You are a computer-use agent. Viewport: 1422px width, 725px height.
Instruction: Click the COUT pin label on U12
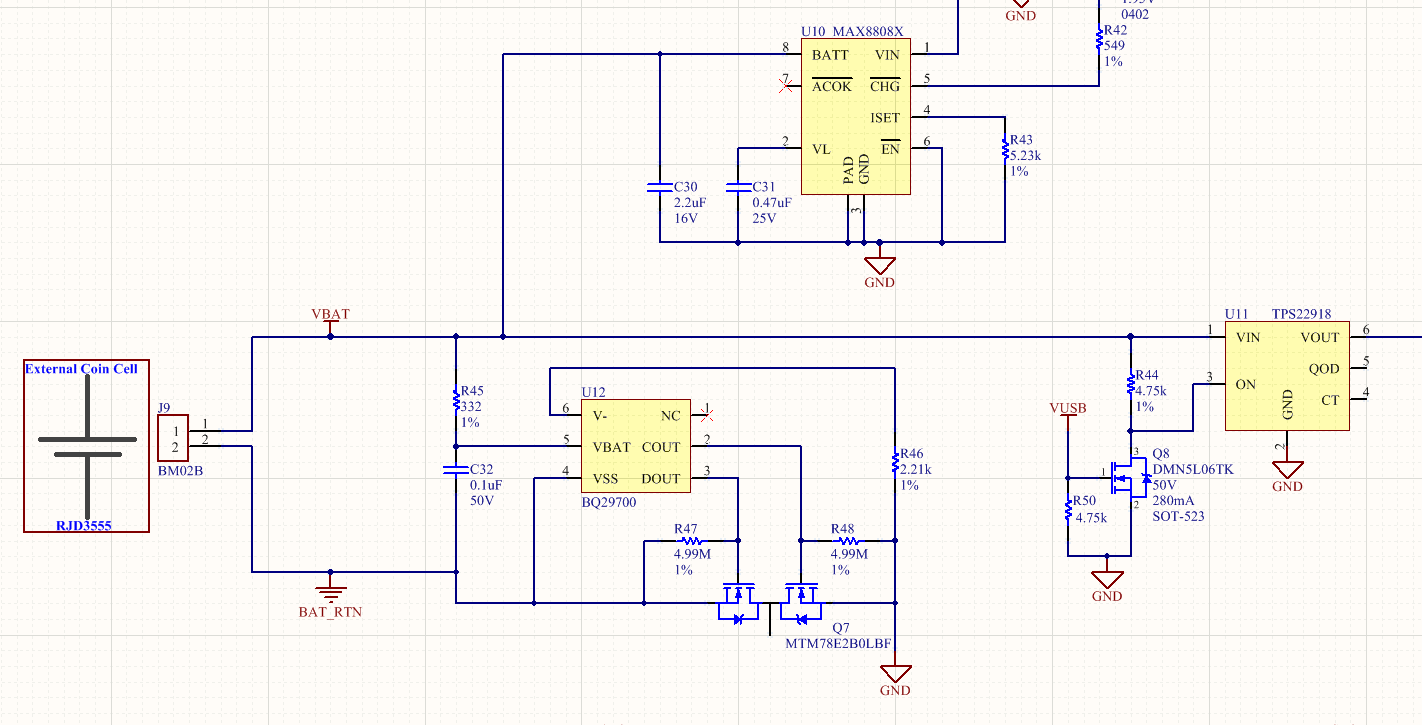pyautogui.click(x=660, y=447)
